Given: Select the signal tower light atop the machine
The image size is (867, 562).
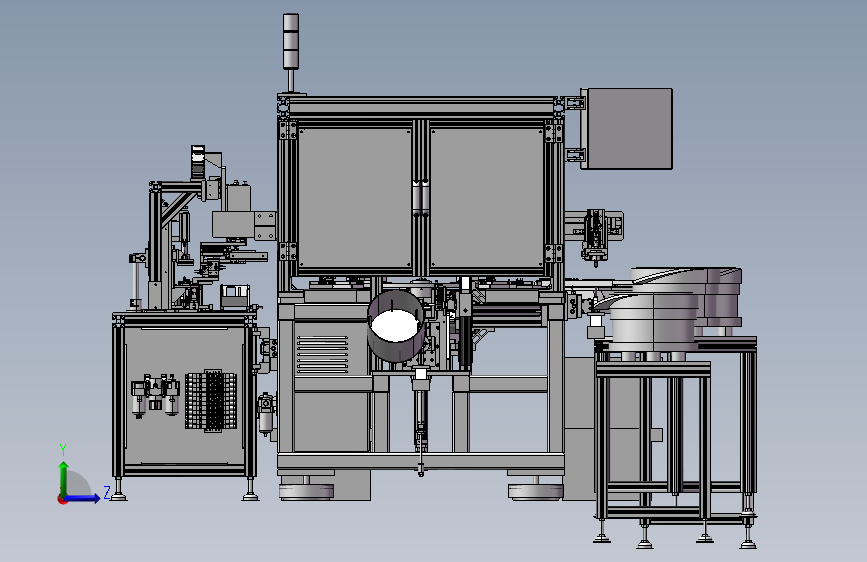Looking at the screenshot, I should coord(291,41).
